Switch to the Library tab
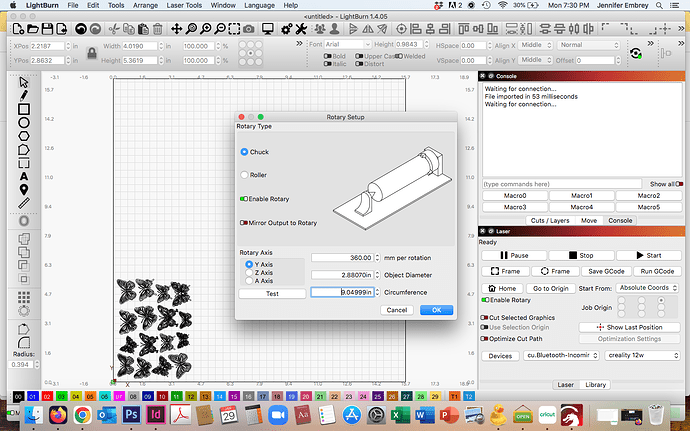Screen dimensions: 690x431 595,385
